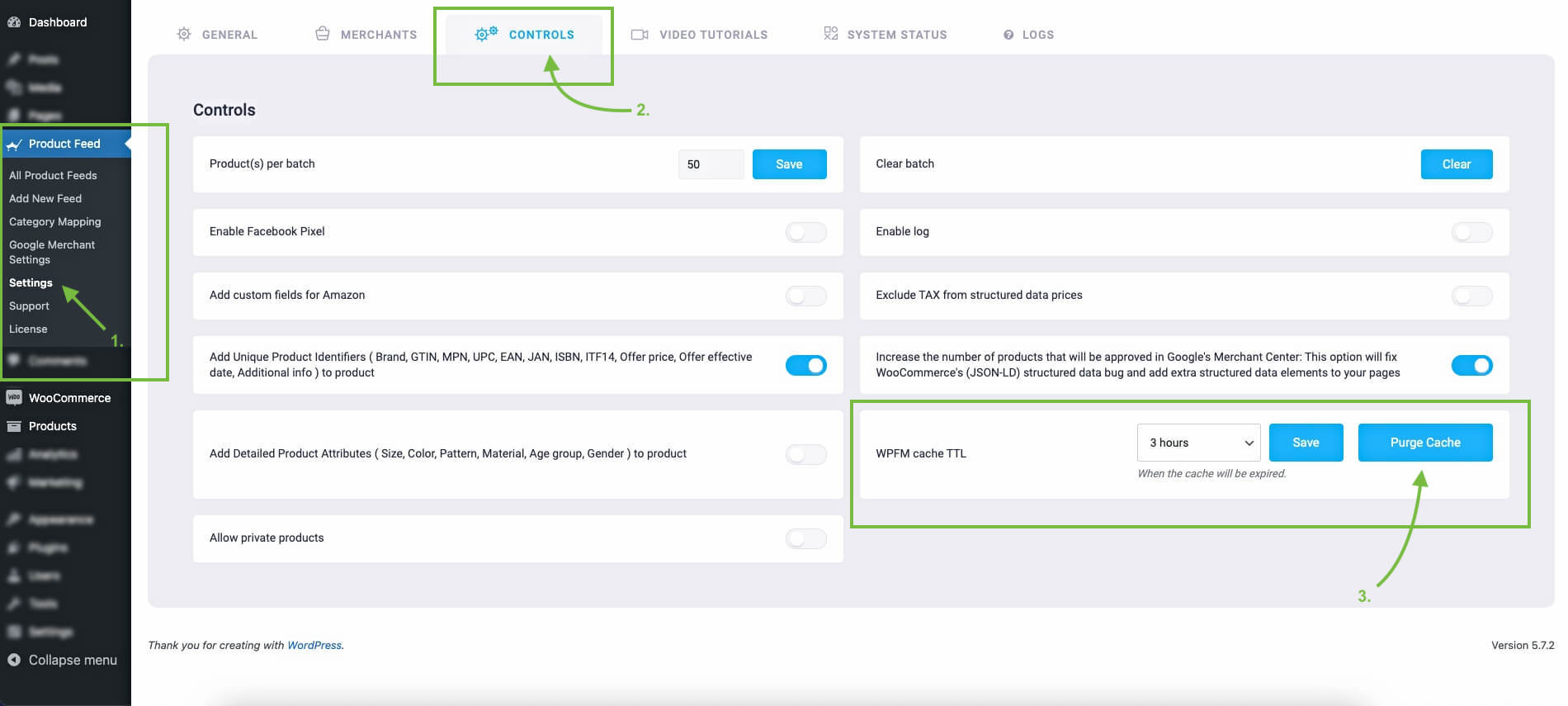Image resolution: width=1568 pixels, height=706 pixels.
Task: Toggle Add custom fields for Amazon
Action: [x=806, y=296]
